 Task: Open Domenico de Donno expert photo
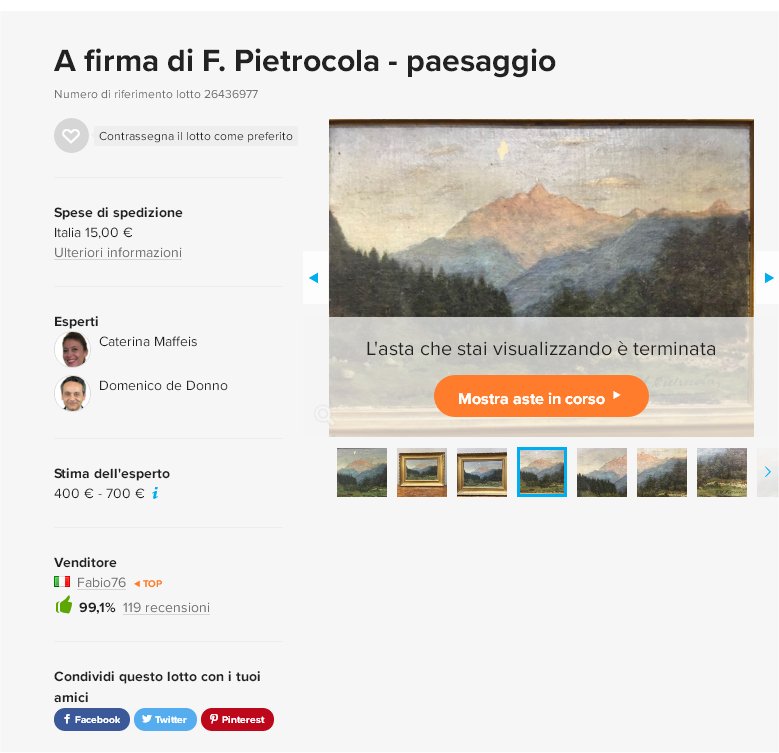(x=73, y=393)
